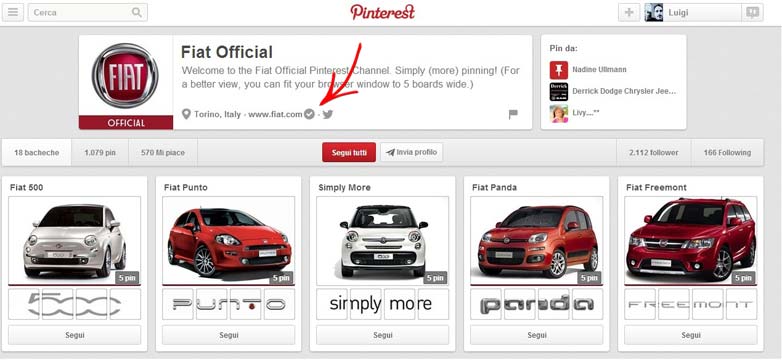Click the Segui tutti button
This screenshot has width=782, height=360.
[349, 153]
